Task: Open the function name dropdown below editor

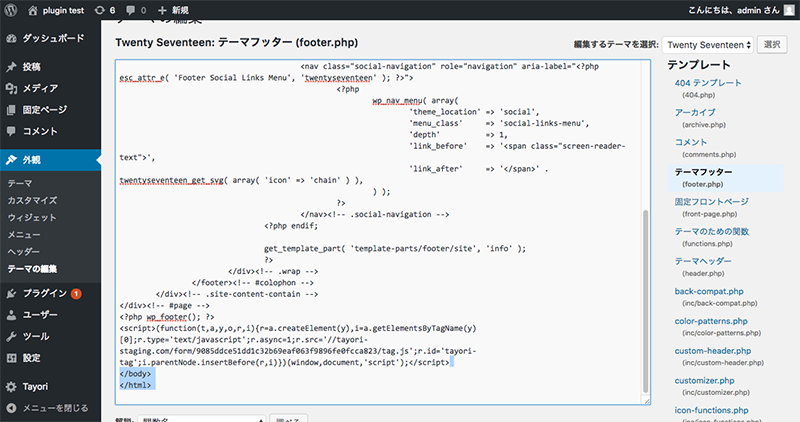Action: point(202,418)
